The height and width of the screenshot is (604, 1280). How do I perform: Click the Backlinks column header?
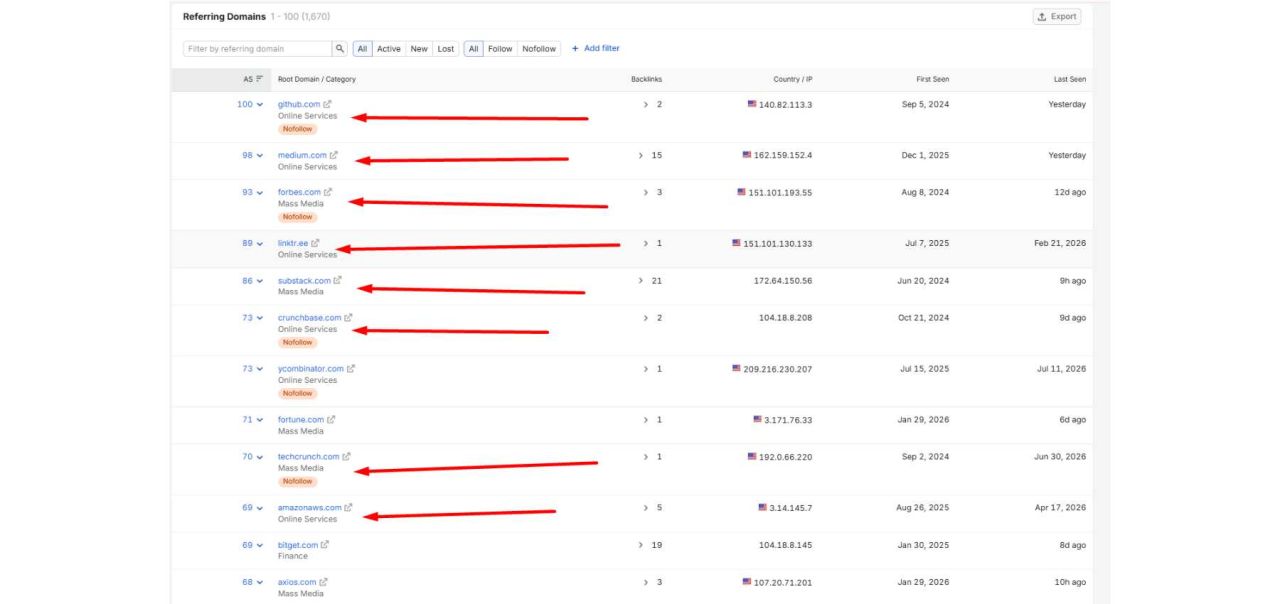point(646,79)
